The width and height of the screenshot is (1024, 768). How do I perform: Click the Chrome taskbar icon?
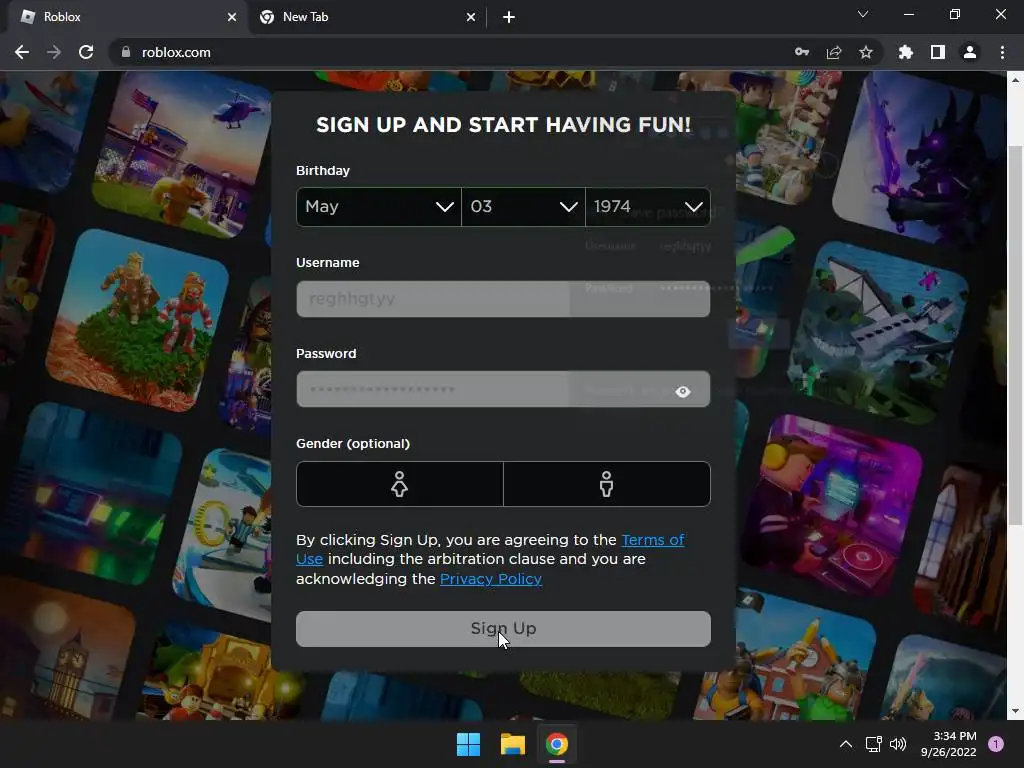[x=557, y=744]
